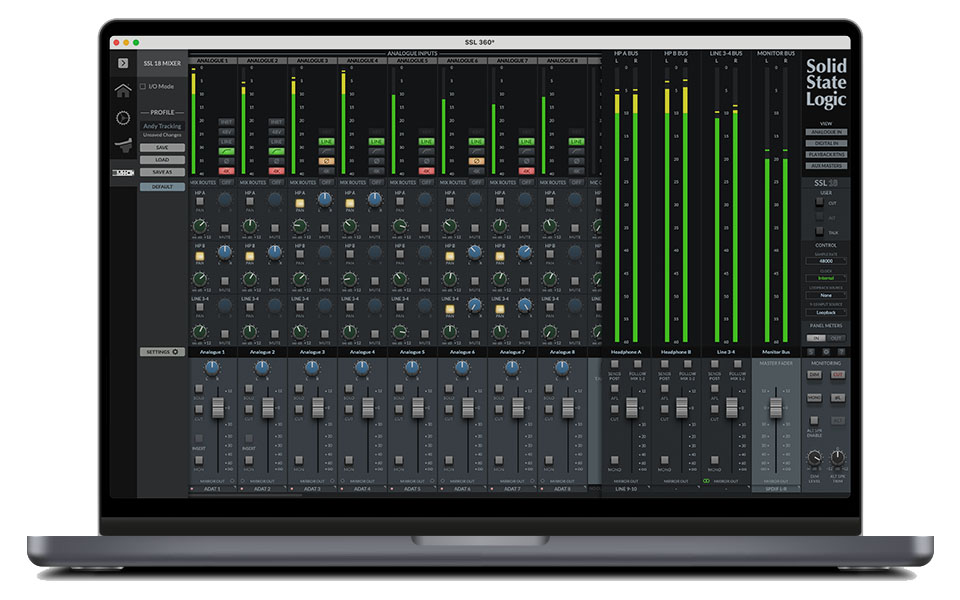This screenshot has width=960, height=600.
Task: Open the 9-10 Input Source Loopback dropdown
Action: click(826, 313)
